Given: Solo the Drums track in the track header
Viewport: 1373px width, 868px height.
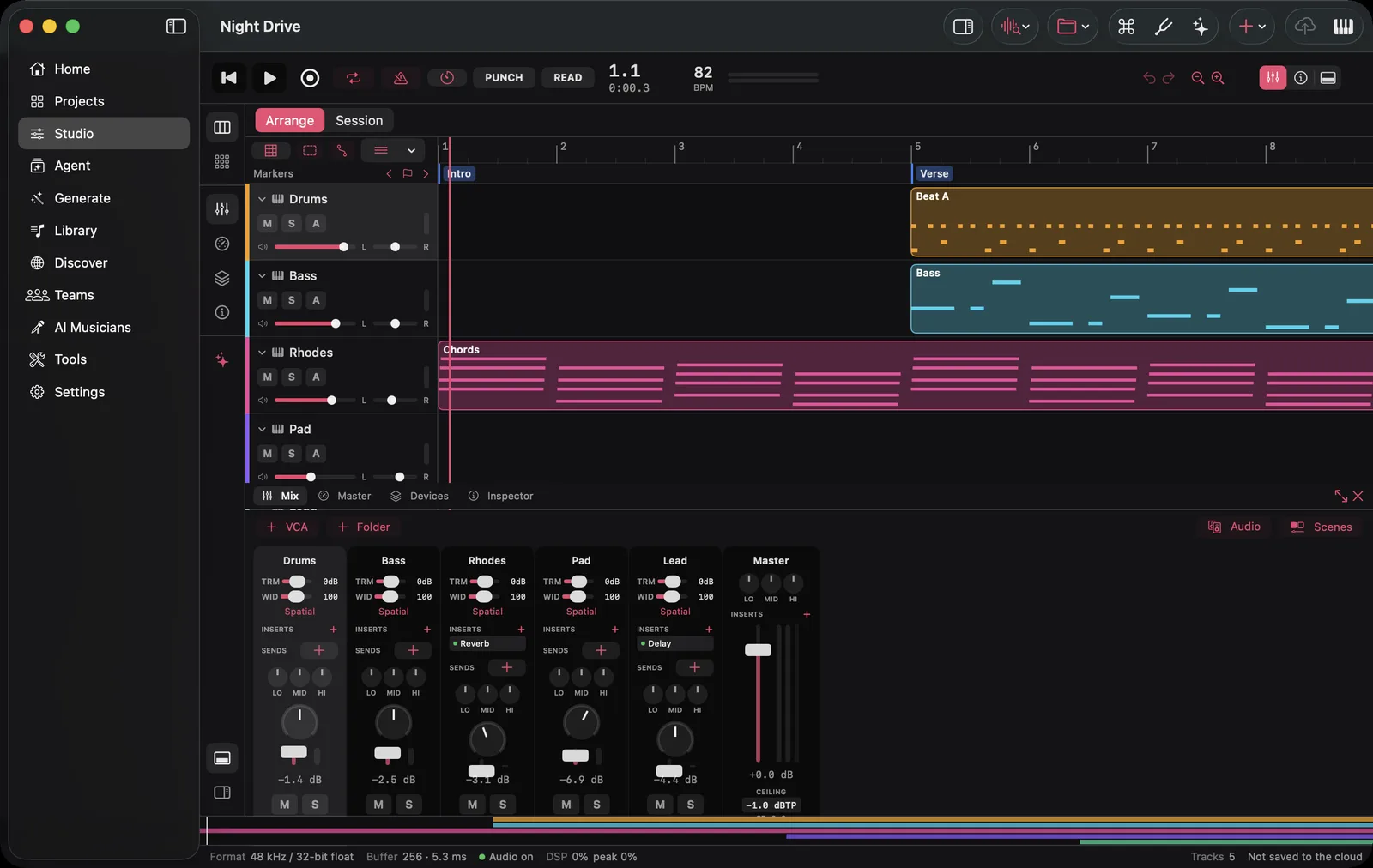Looking at the screenshot, I should (x=292, y=224).
